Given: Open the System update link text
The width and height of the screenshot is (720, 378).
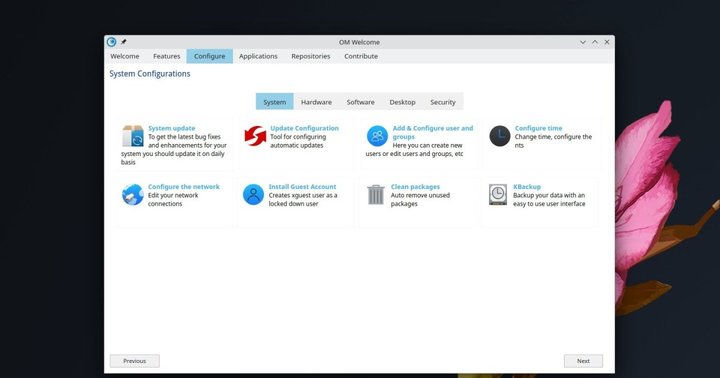Looking at the screenshot, I should click(x=172, y=128).
